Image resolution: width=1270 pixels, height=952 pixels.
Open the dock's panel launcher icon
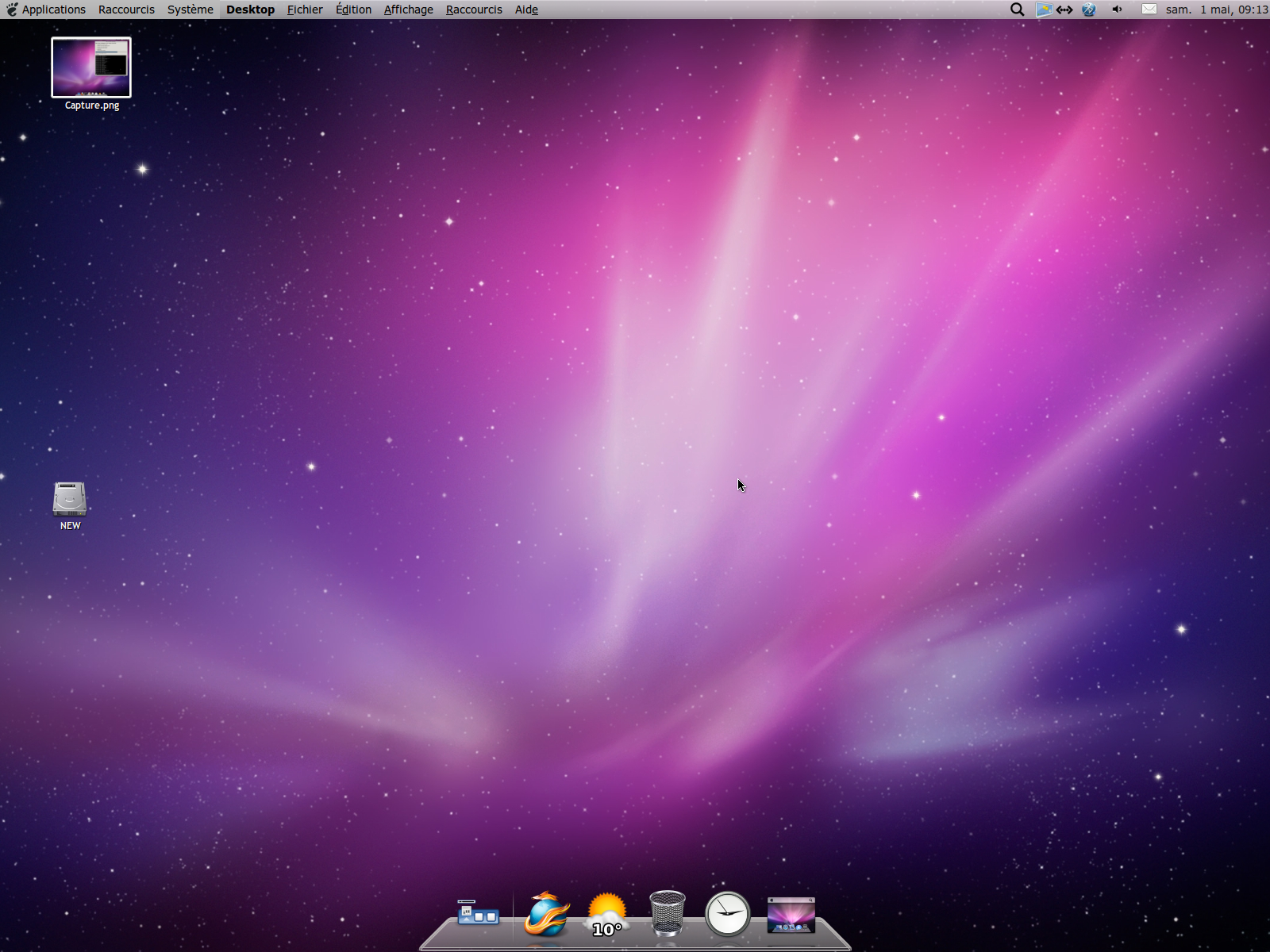point(478,914)
